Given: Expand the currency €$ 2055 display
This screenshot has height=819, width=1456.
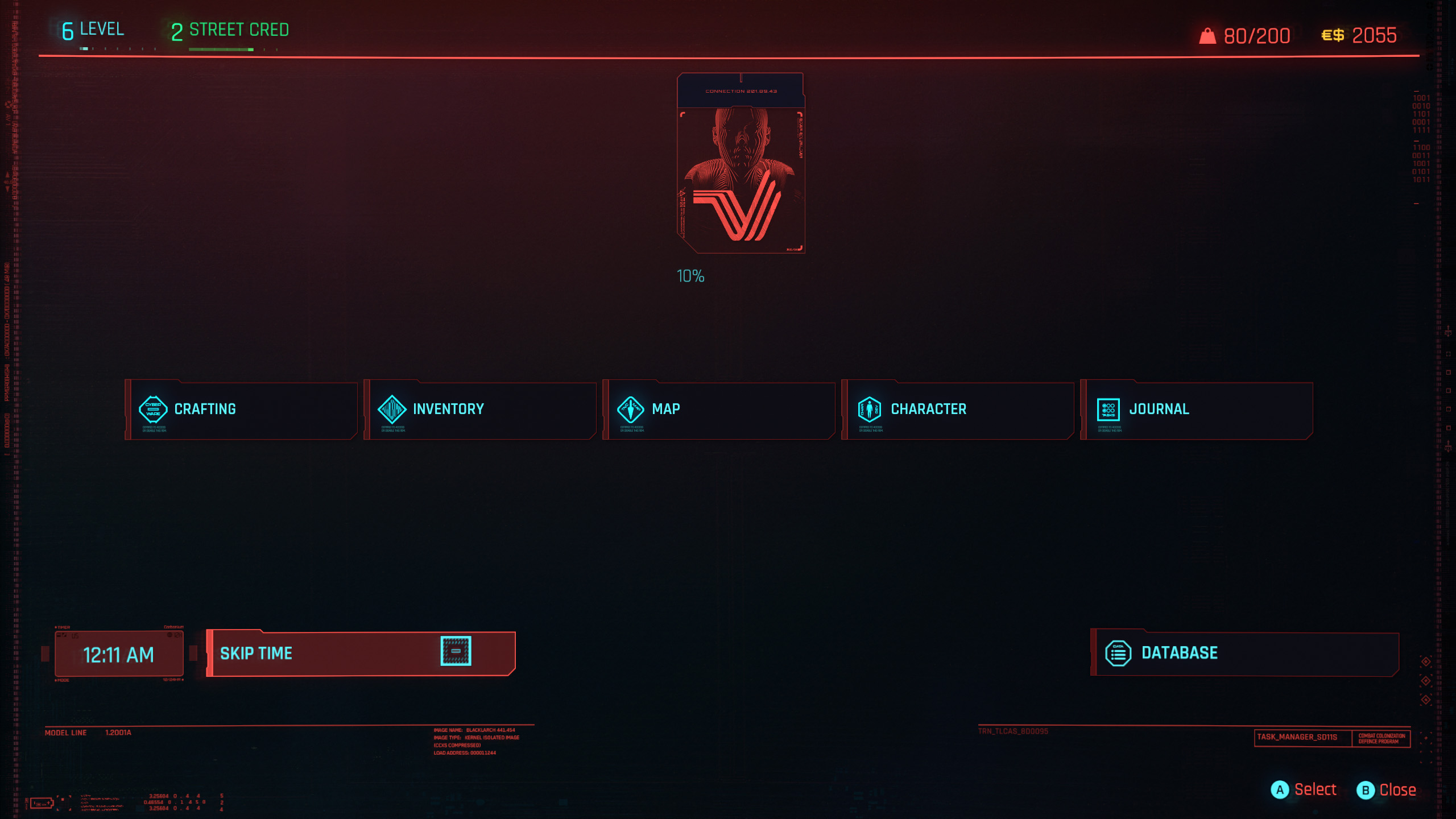Looking at the screenshot, I should pos(1357,35).
